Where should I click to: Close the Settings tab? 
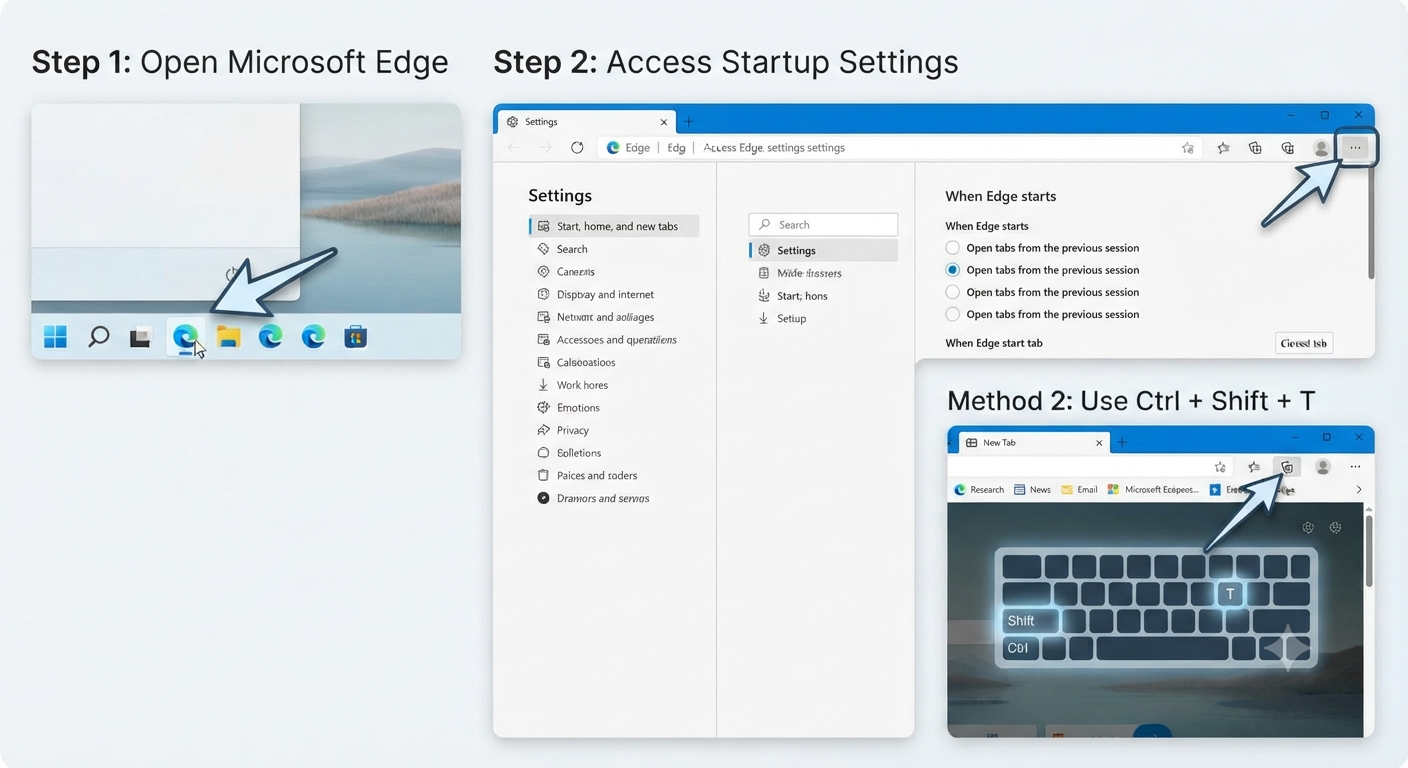(x=664, y=122)
